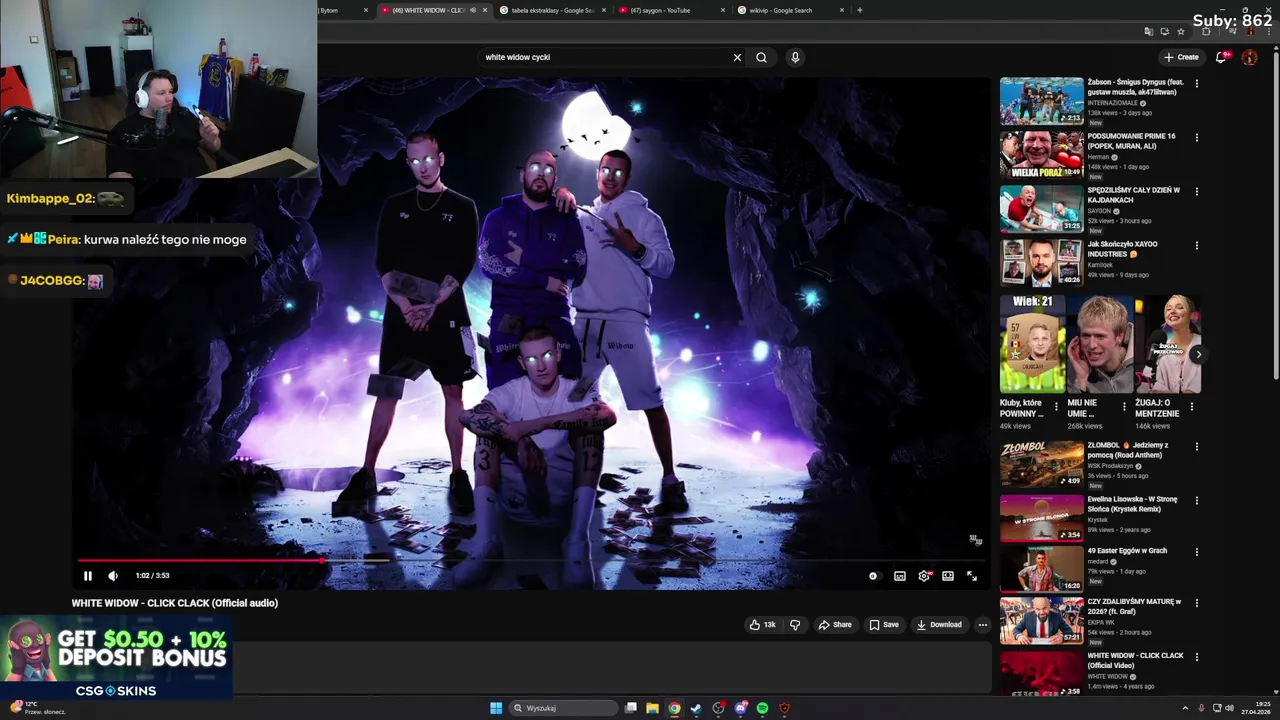Open PODSUMOWANIE PRIME 16 video

1041,155
